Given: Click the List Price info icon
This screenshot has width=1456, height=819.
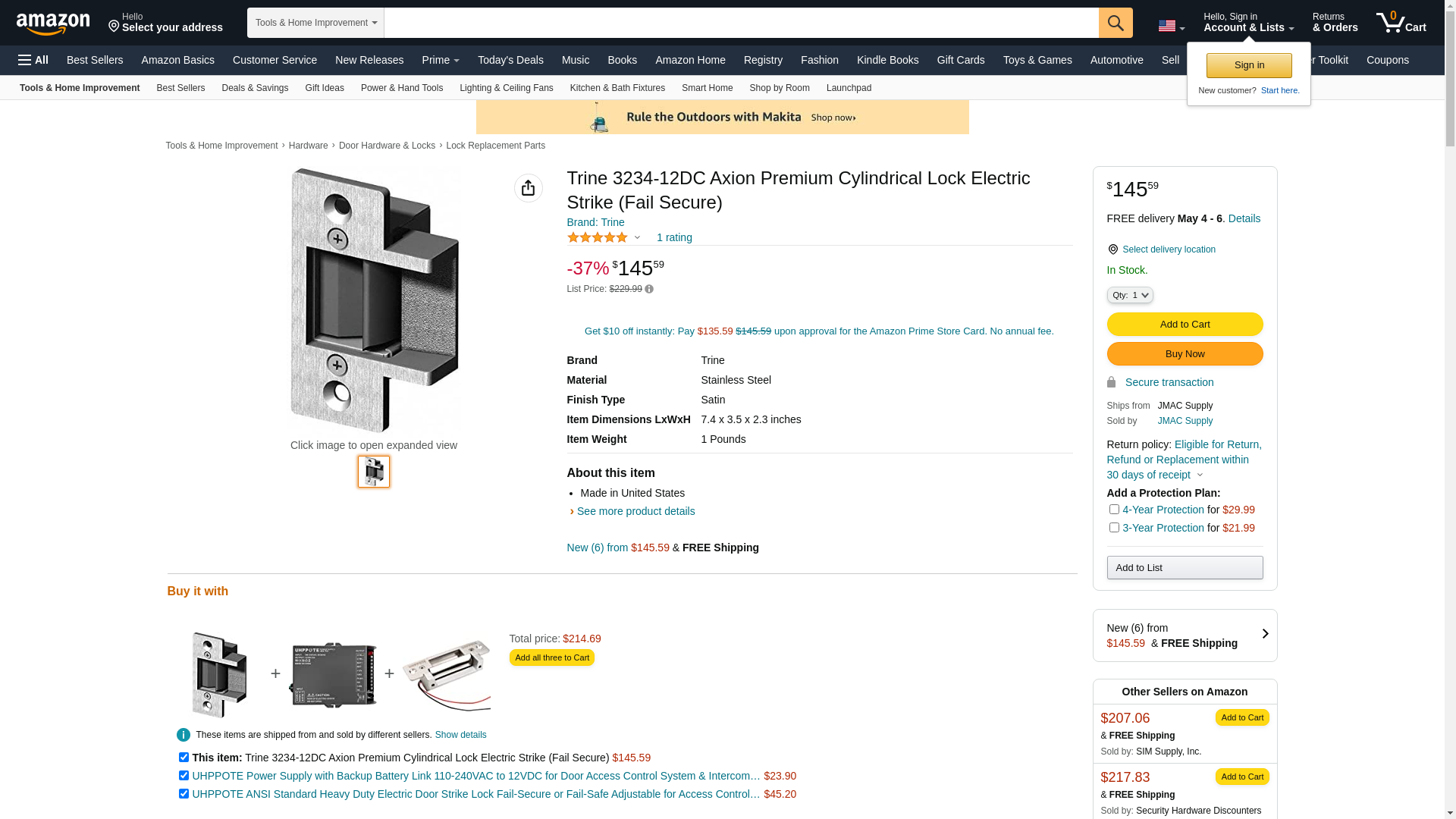Looking at the screenshot, I should (649, 289).
